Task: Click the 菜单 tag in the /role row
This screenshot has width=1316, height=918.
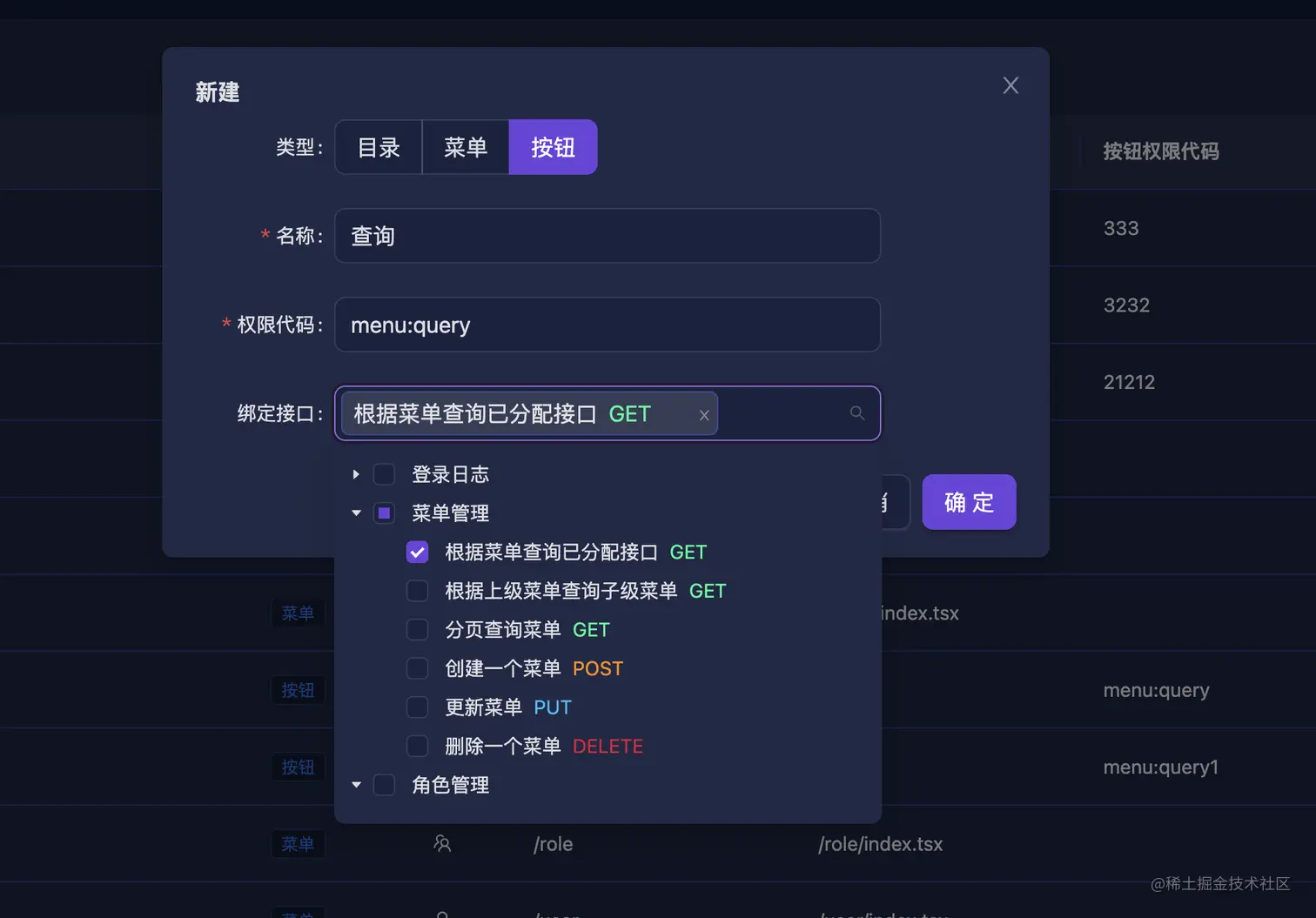Action: (298, 844)
